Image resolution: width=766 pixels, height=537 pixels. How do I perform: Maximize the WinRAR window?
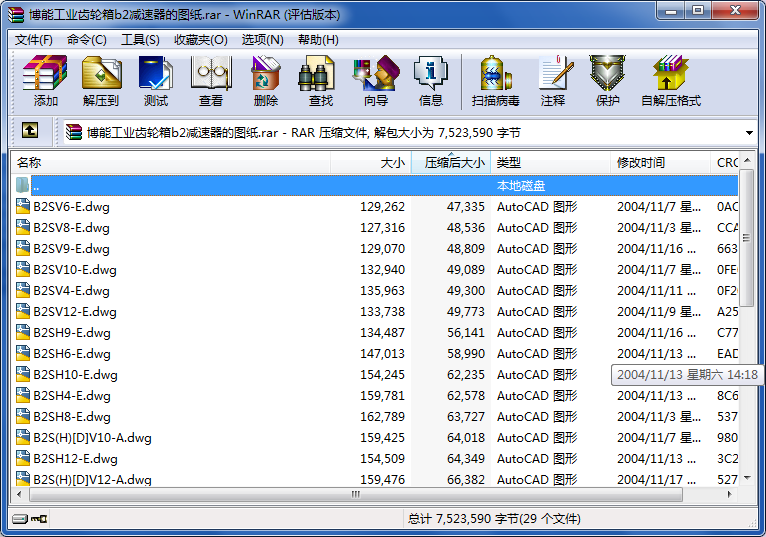tap(698, 11)
